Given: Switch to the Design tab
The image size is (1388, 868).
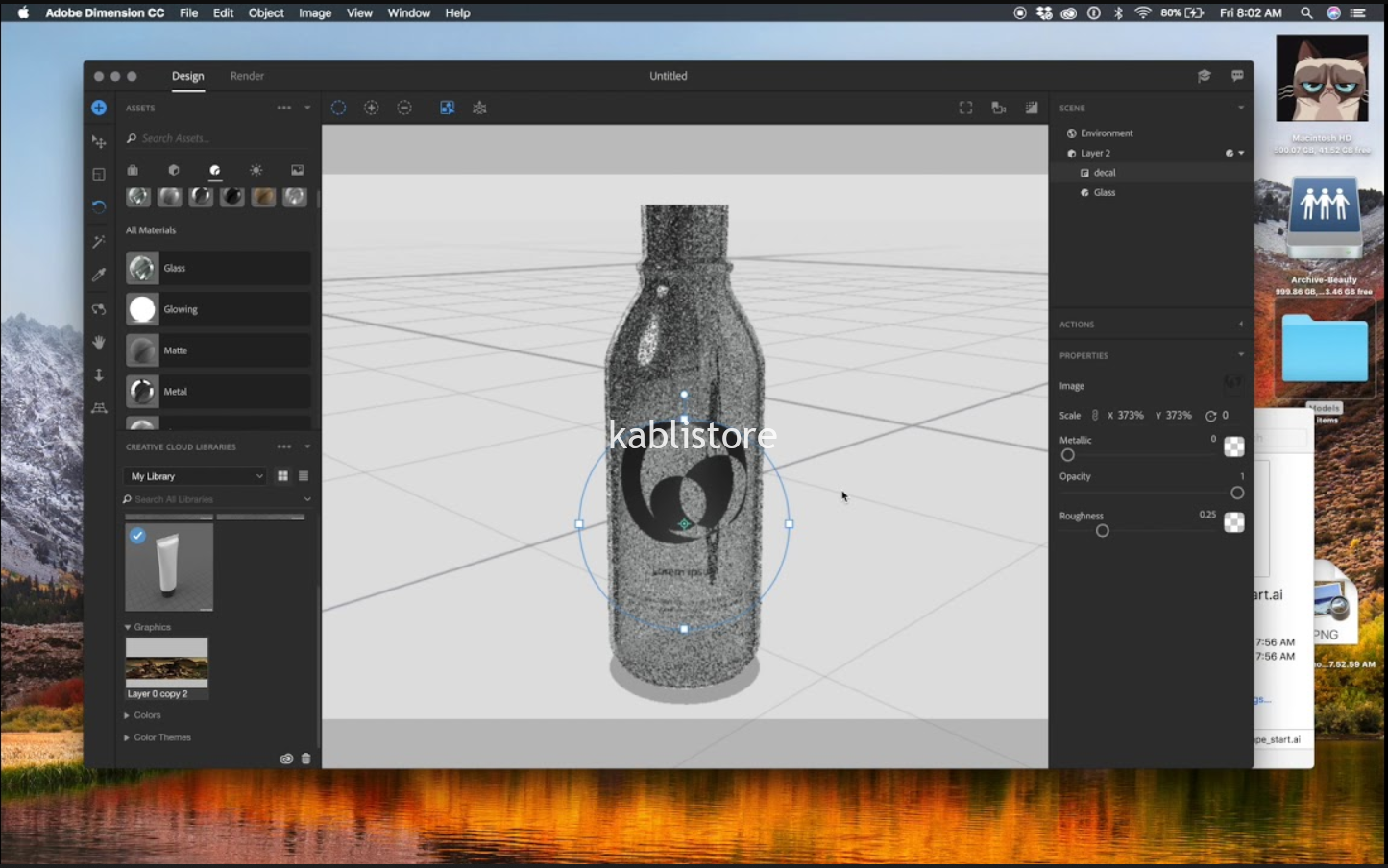Looking at the screenshot, I should click(187, 76).
